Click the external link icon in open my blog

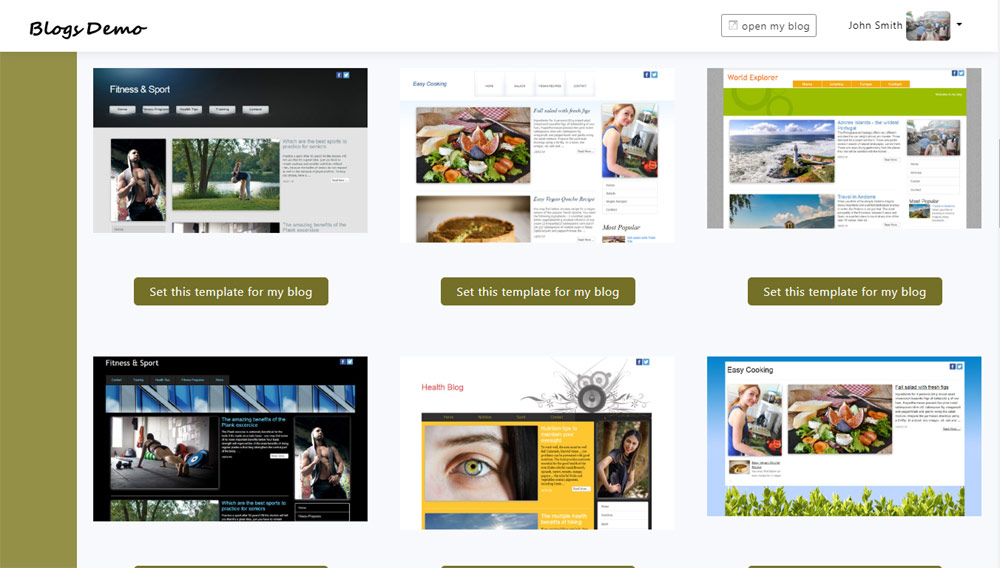pyautogui.click(x=732, y=26)
